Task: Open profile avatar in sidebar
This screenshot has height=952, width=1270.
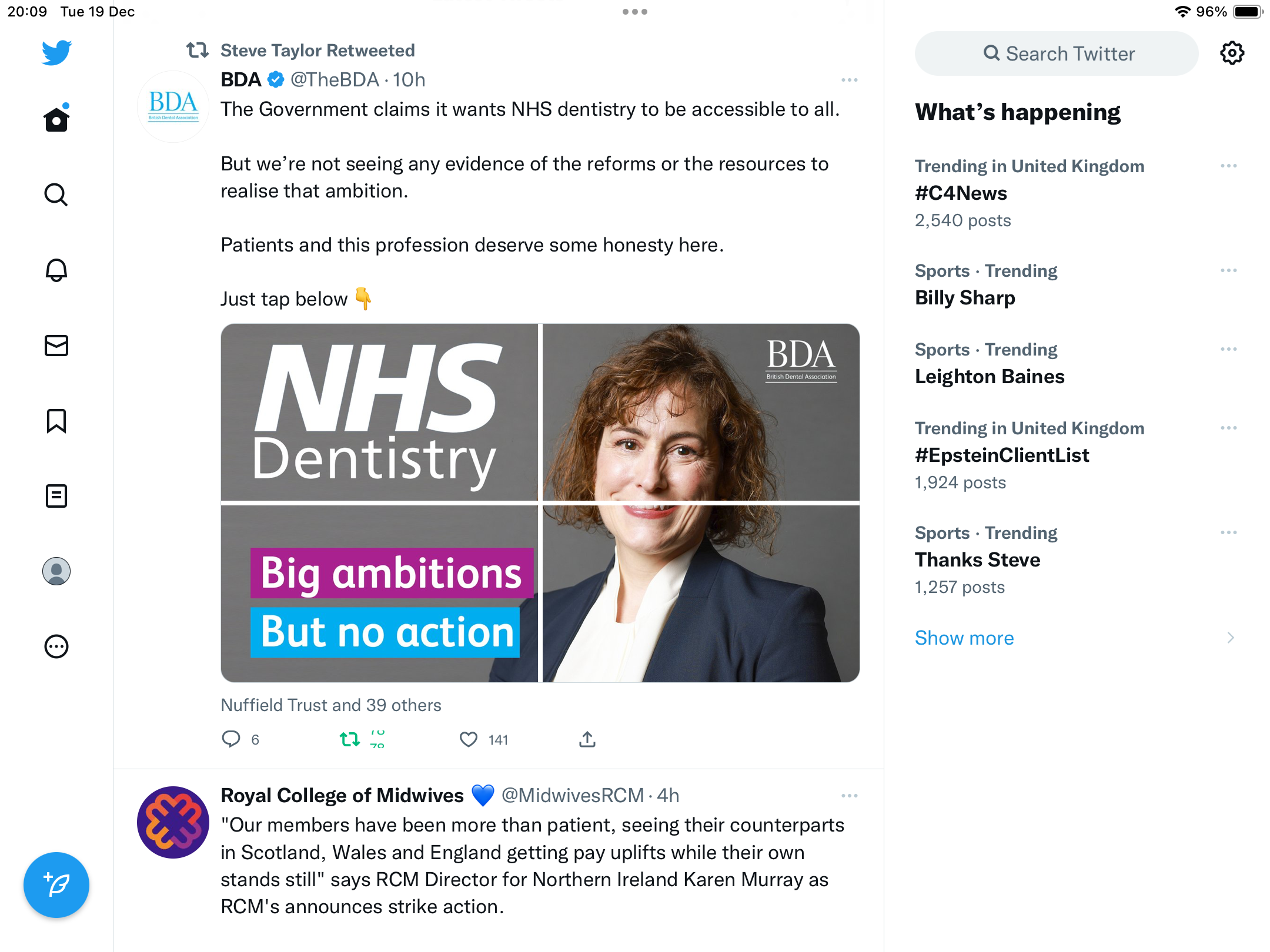Action: coord(56,571)
